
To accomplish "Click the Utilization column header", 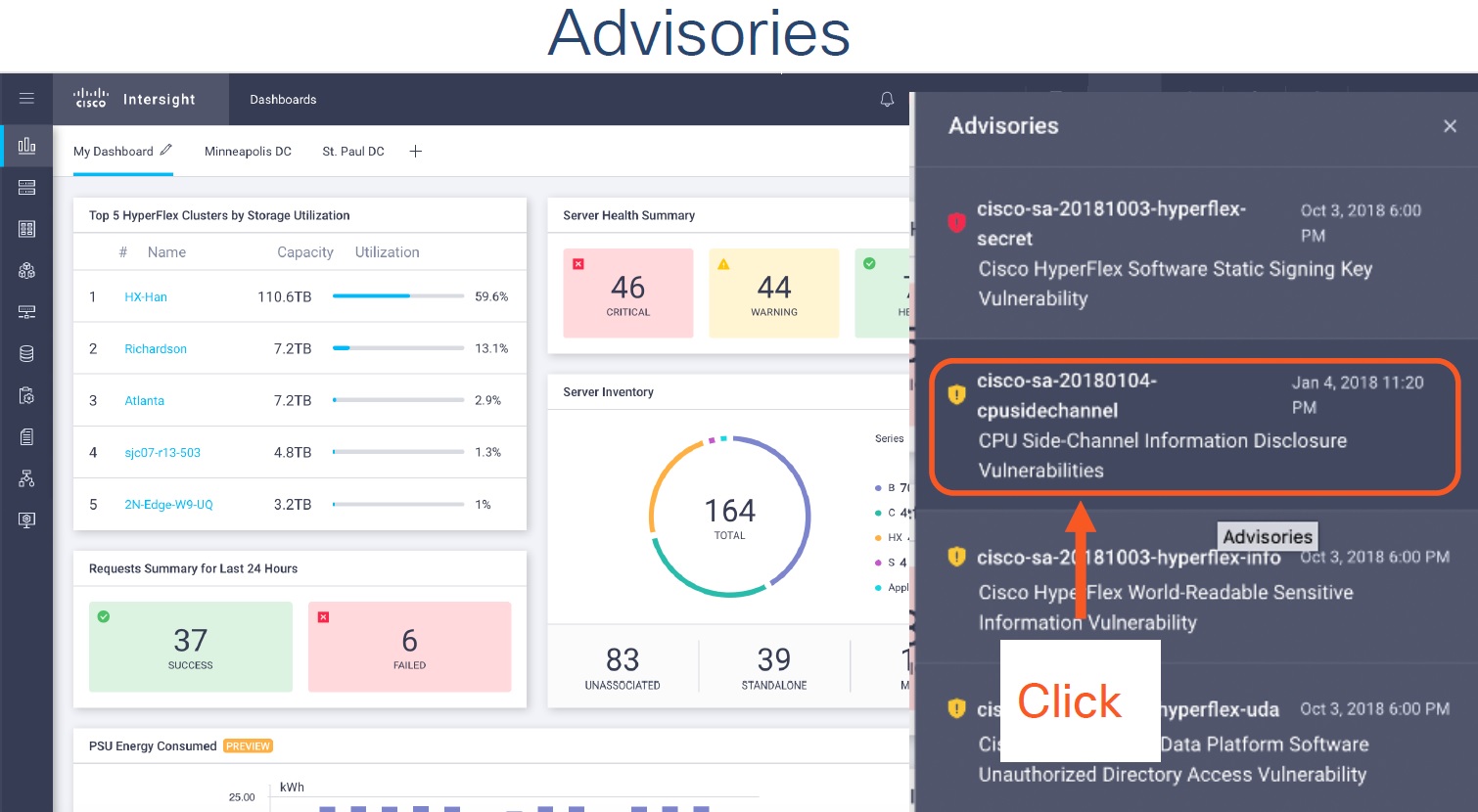I will coord(387,251).
